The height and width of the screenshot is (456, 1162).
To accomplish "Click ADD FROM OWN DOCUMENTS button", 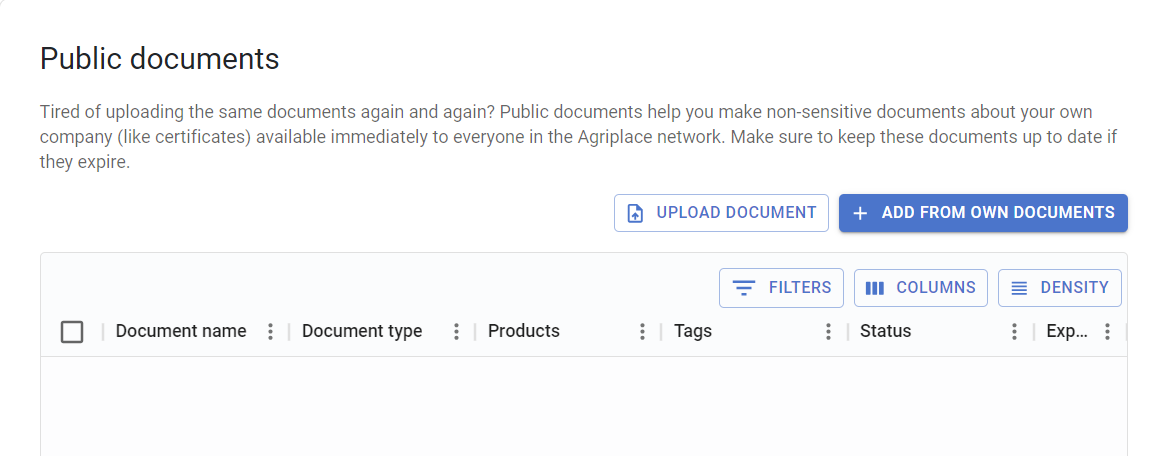I will click(x=983, y=213).
